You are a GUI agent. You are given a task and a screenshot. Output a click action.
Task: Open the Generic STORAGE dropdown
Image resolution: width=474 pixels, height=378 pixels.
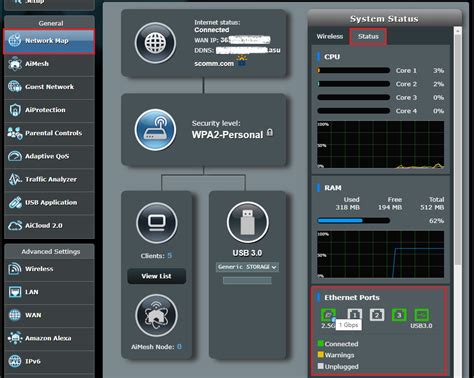click(247, 267)
